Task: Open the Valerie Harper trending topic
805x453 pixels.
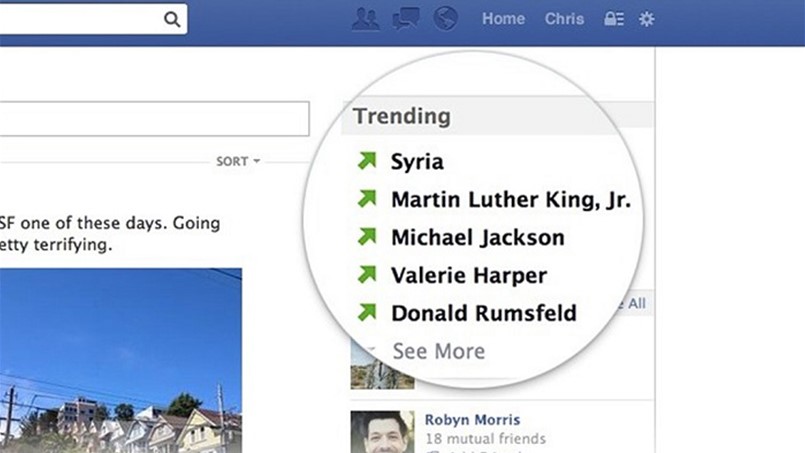Action: [x=469, y=275]
